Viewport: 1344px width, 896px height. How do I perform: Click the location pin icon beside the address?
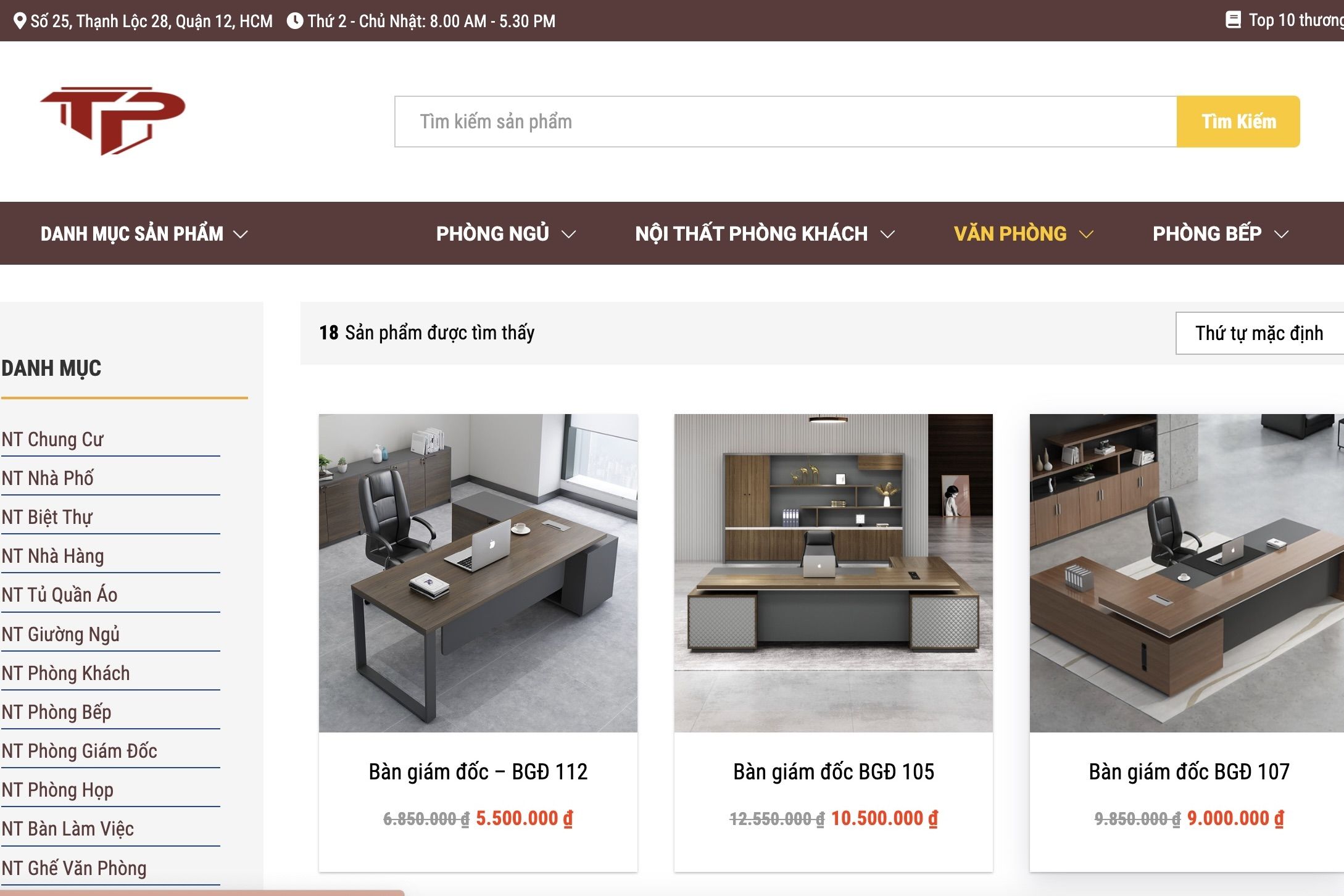pos(20,21)
